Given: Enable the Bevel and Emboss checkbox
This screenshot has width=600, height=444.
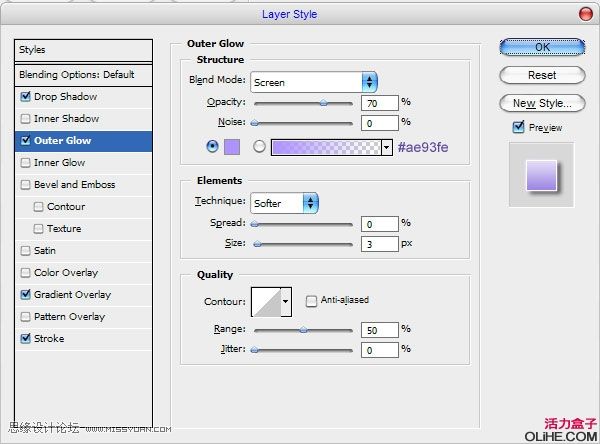Looking at the screenshot, I should 25,185.
